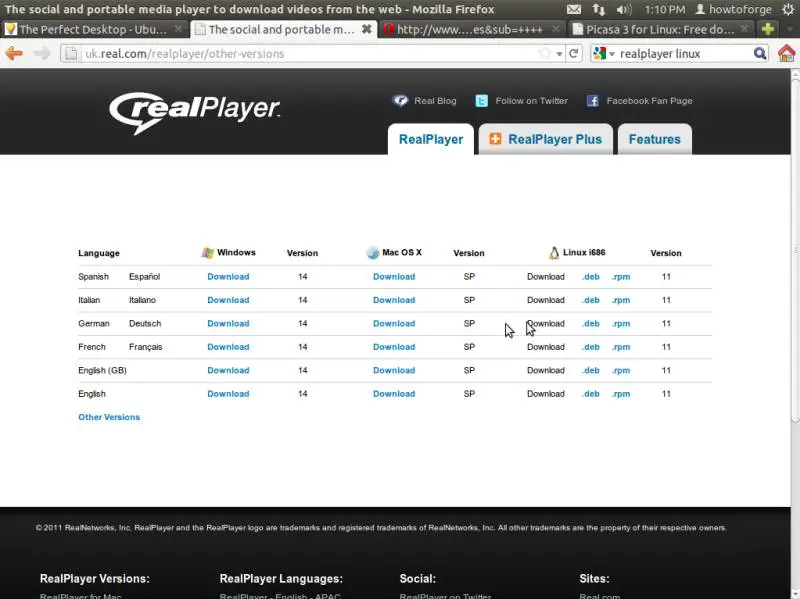Image resolution: width=800 pixels, height=599 pixels.
Task: Click the Other Versions link
Action: (109, 417)
